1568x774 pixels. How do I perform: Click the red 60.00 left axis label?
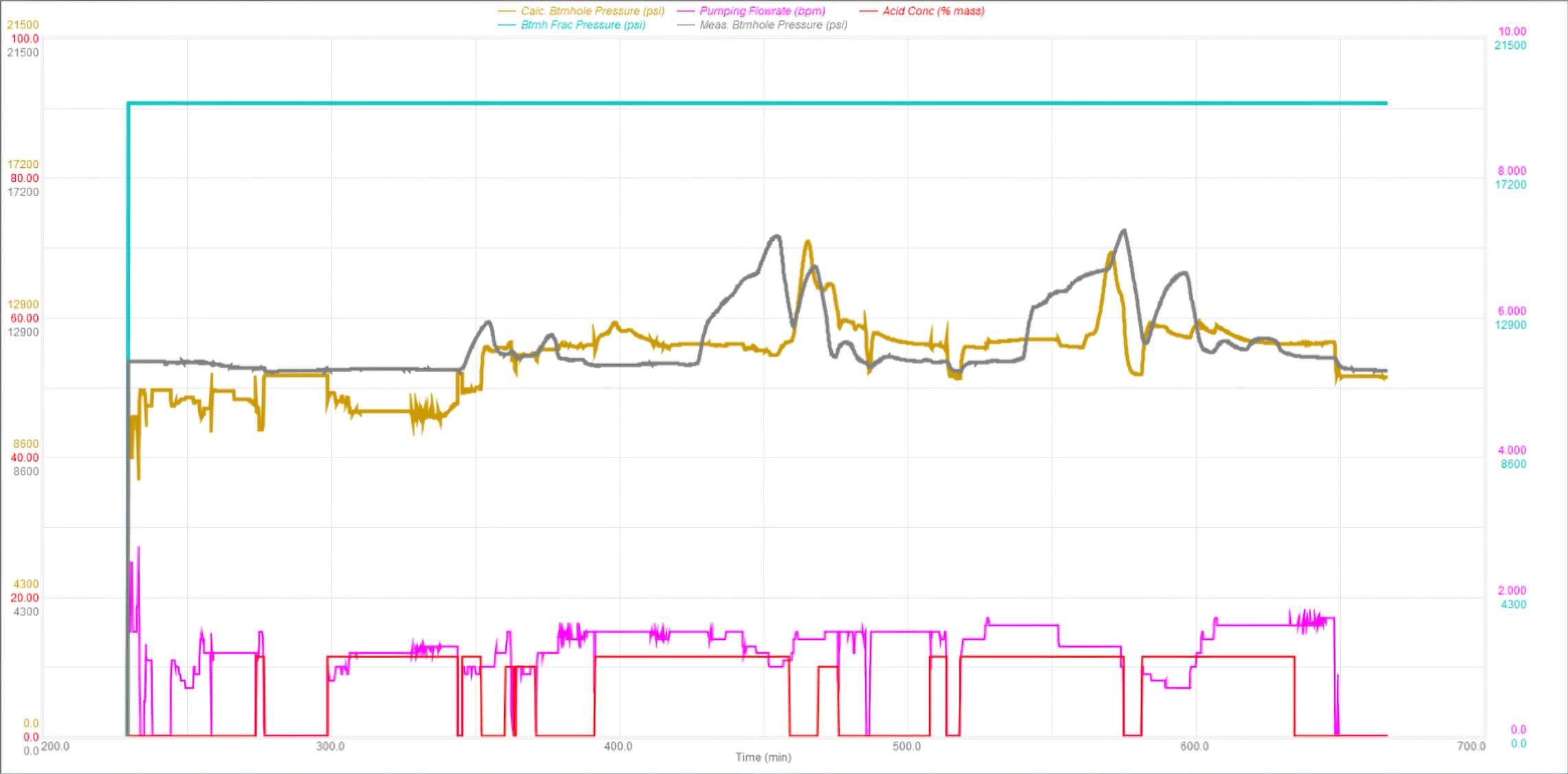25,318
